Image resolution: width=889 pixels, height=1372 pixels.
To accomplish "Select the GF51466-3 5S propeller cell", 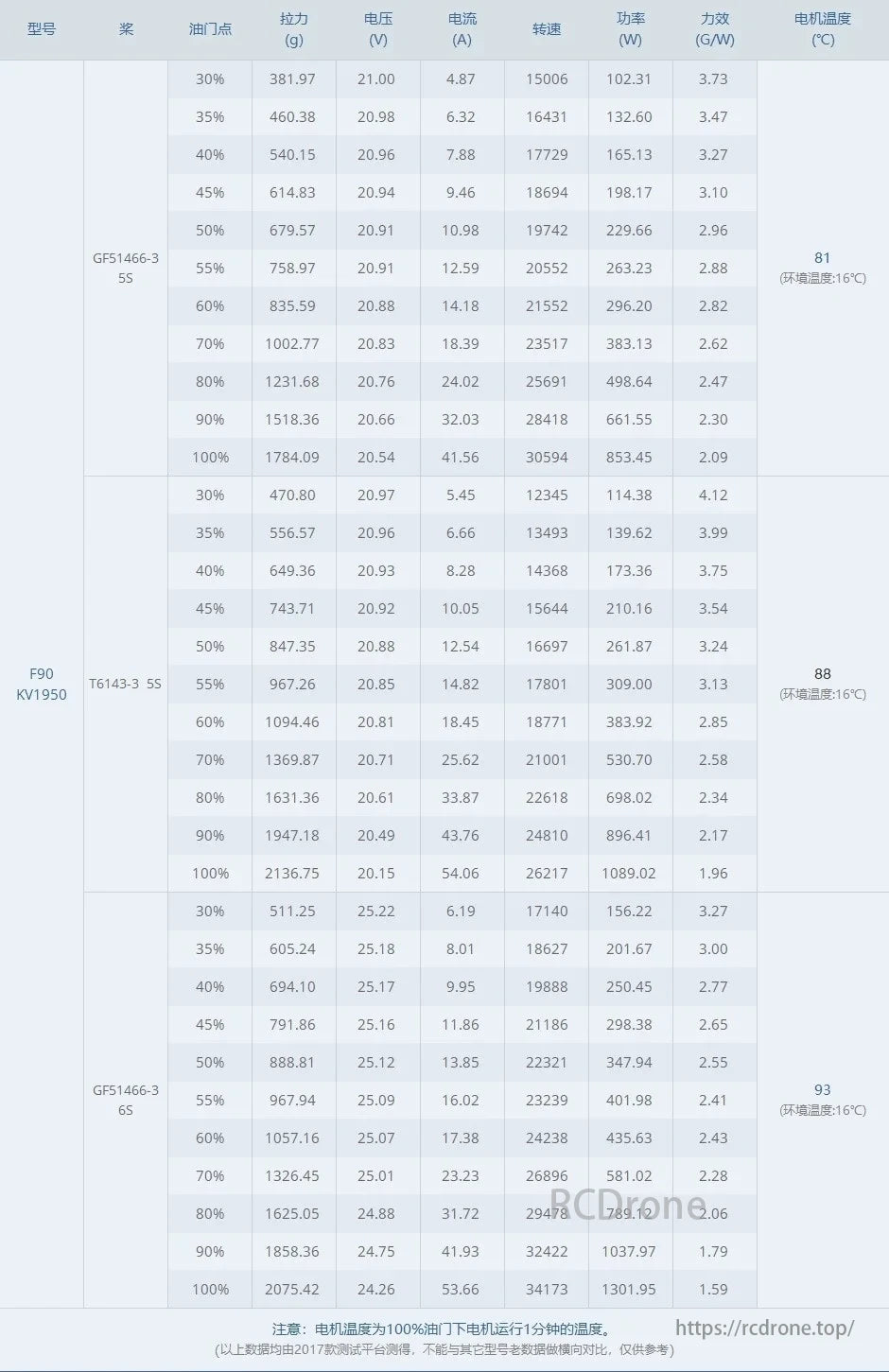I will point(126,268).
